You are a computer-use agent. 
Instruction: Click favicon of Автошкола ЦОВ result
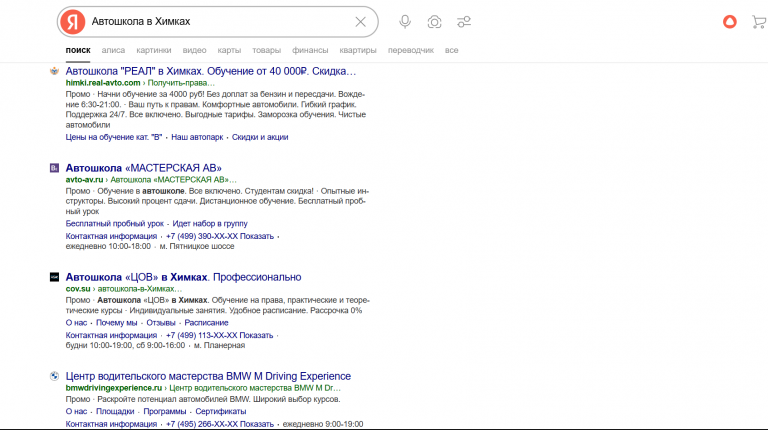[x=54, y=277]
